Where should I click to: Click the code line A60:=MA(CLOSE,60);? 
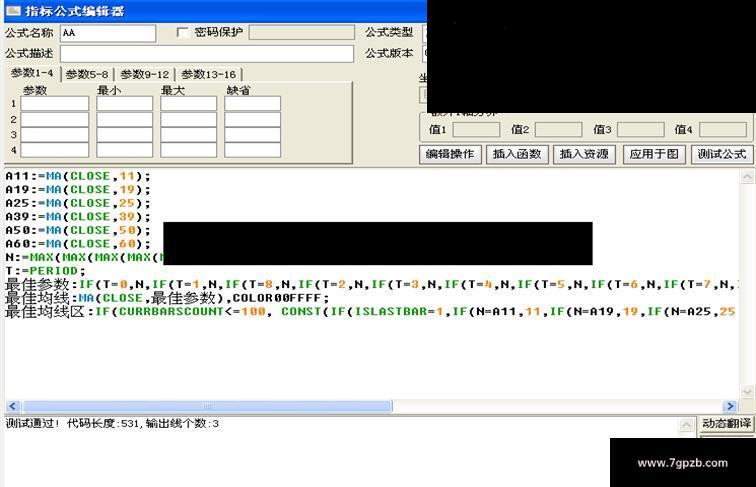point(78,244)
